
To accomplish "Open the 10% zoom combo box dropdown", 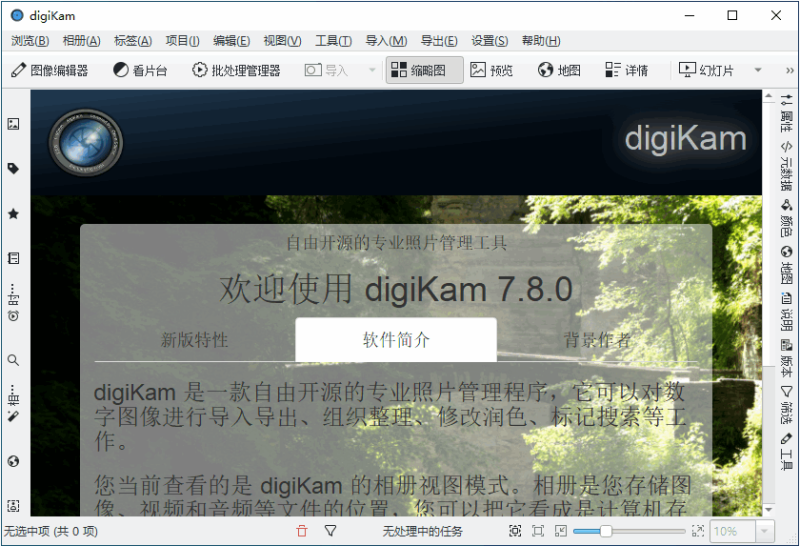I will click(764, 531).
